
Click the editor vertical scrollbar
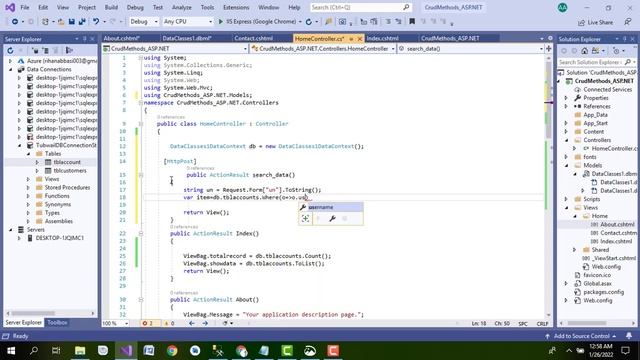click(549, 186)
